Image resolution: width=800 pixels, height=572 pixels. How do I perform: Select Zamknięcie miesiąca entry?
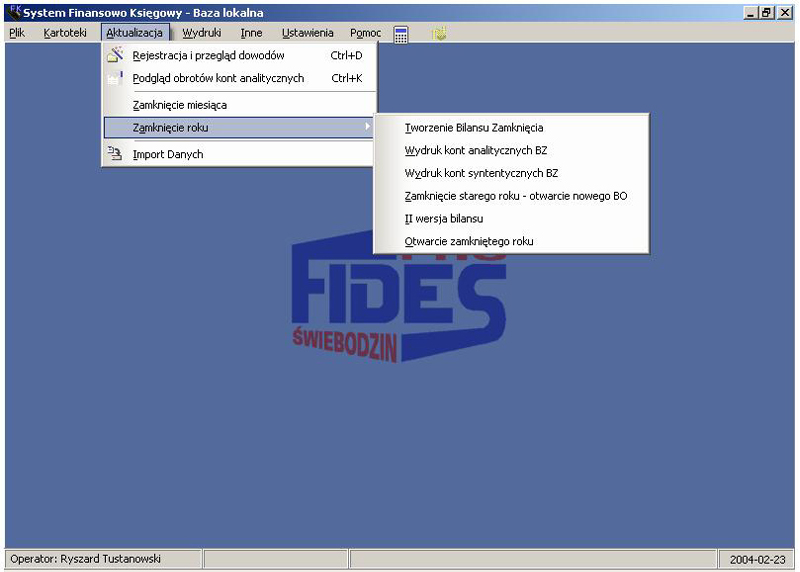click(x=239, y=105)
